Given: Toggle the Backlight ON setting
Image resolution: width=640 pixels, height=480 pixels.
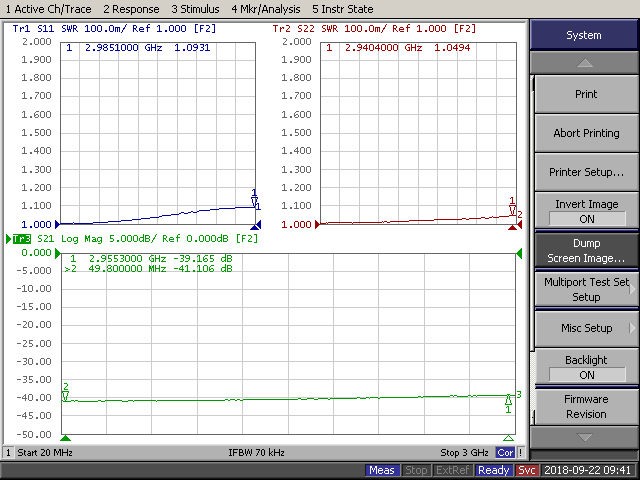Looking at the screenshot, I should 586,367.
